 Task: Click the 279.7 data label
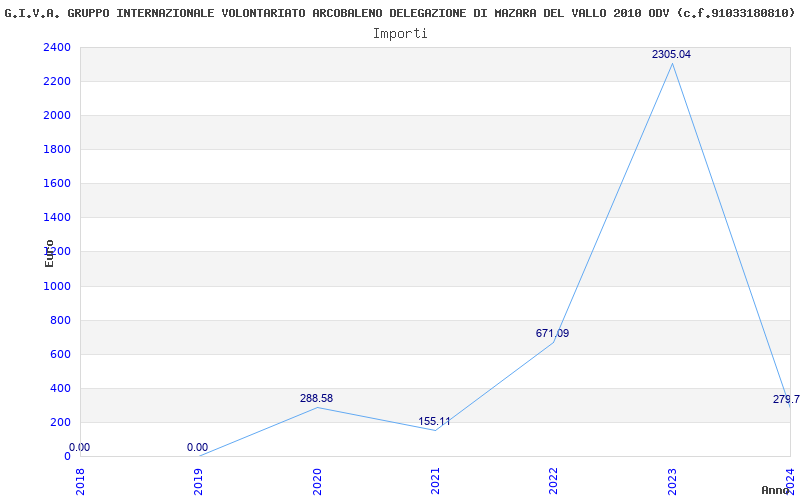coord(786,399)
